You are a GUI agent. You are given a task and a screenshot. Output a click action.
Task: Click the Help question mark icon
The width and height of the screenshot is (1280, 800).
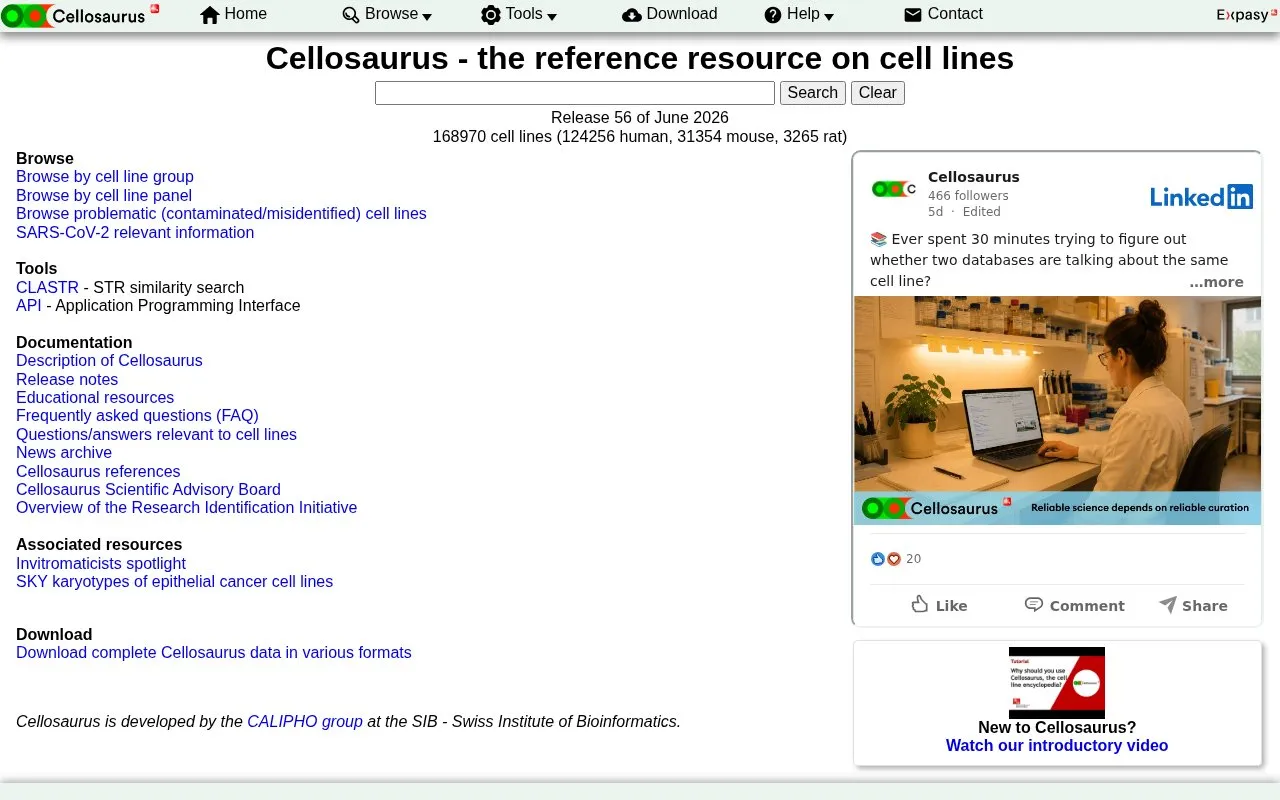(x=773, y=15)
